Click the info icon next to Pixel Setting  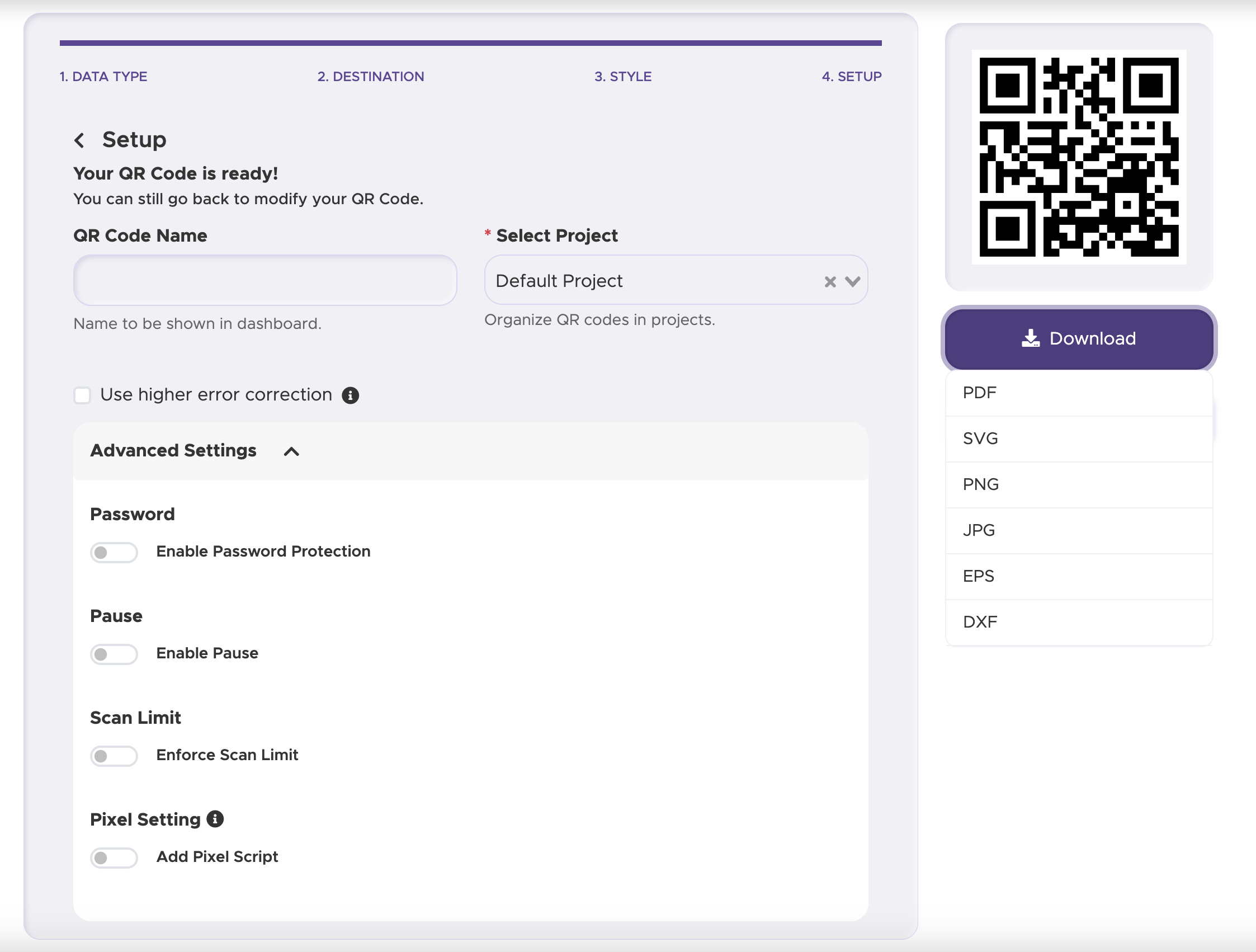(x=215, y=819)
